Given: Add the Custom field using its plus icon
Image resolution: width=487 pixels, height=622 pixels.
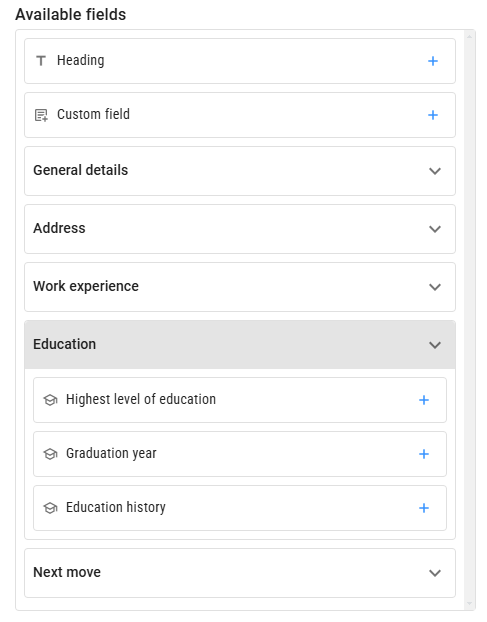Looking at the screenshot, I should coord(433,115).
